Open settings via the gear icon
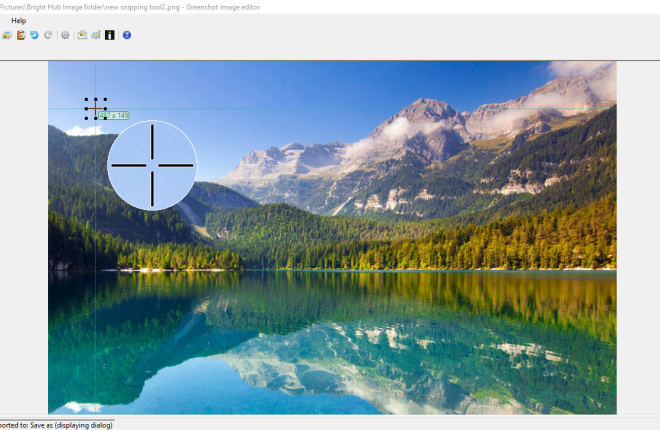This screenshot has width=660, height=430. pos(65,35)
